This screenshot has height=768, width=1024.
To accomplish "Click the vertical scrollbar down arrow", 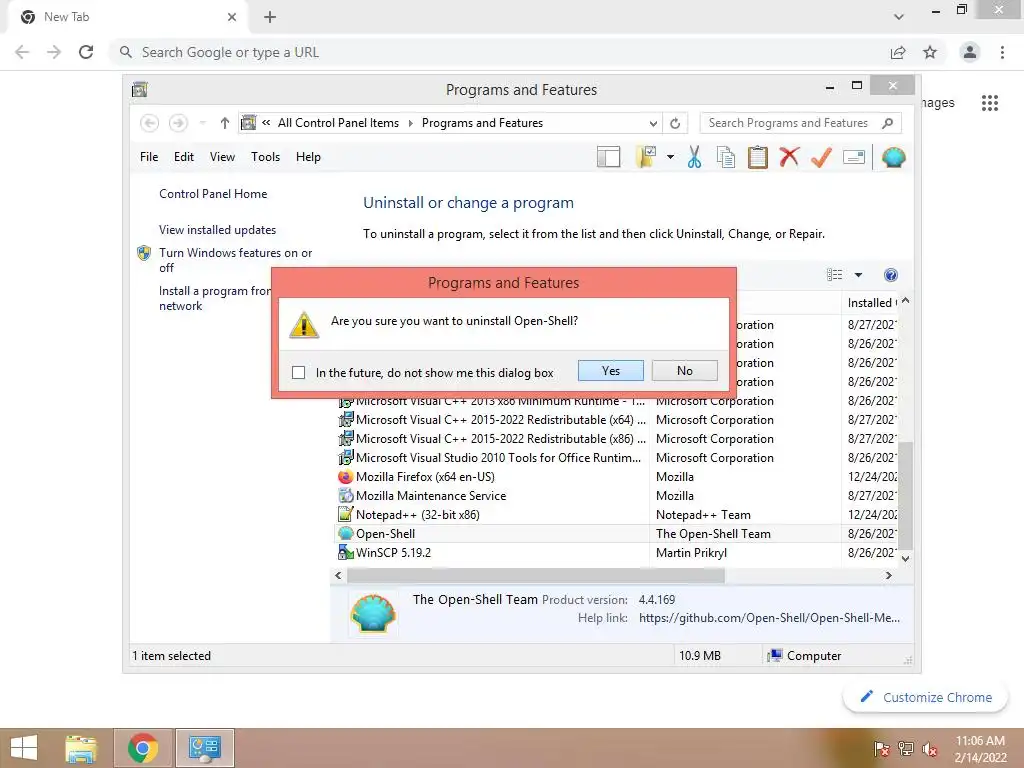I will 905,558.
